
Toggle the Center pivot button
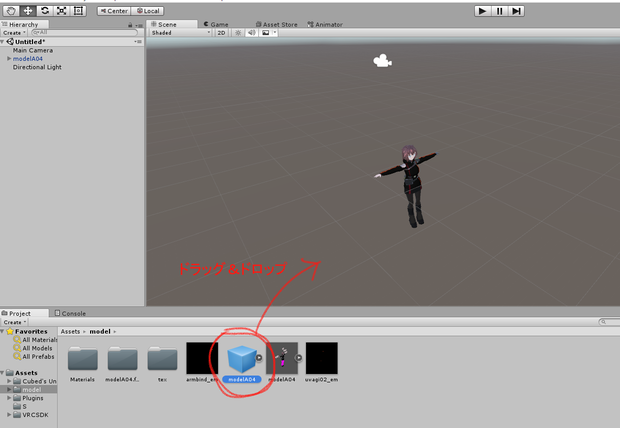pos(114,11)
